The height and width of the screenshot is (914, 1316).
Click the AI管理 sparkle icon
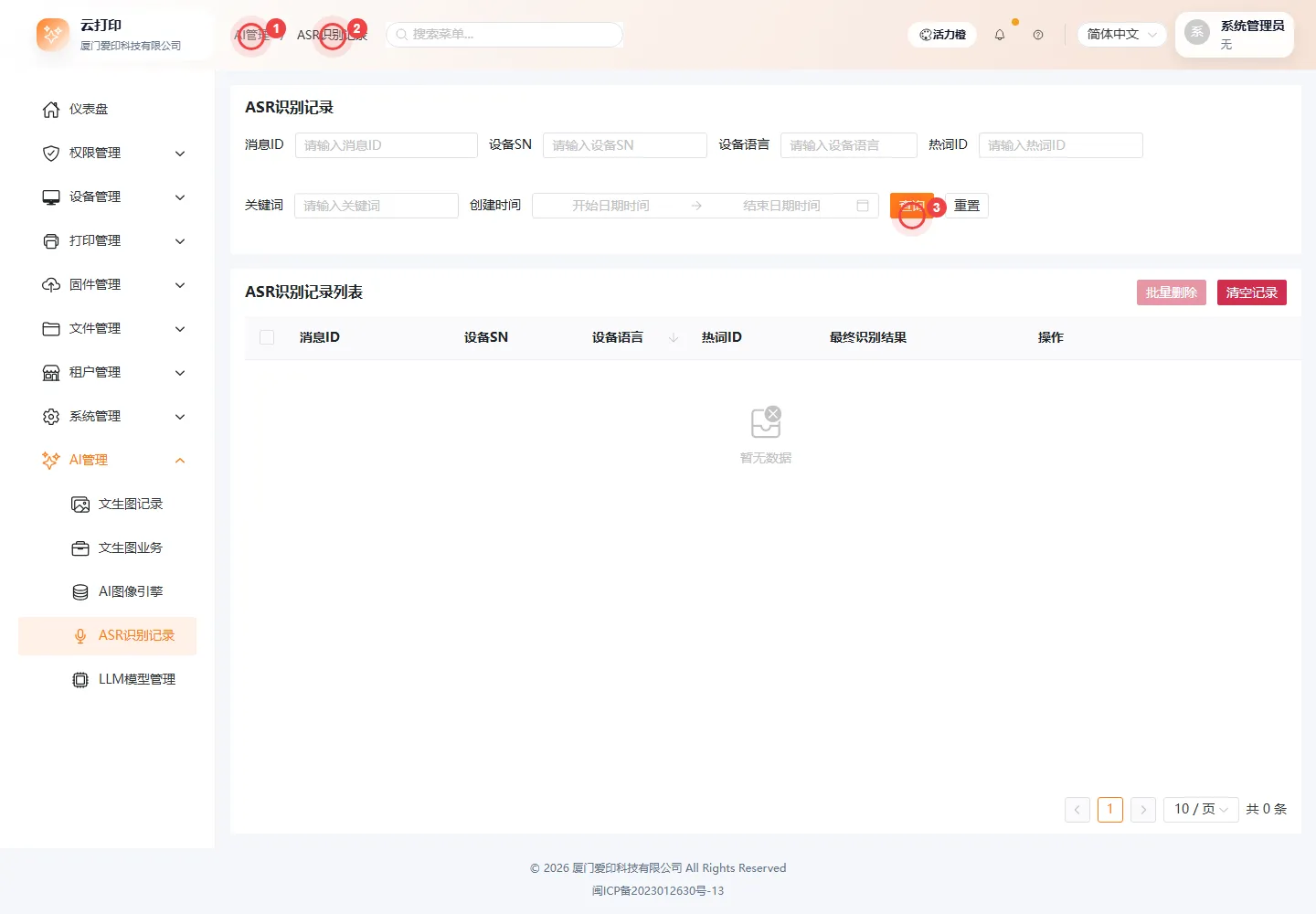[x=51, y=461]
